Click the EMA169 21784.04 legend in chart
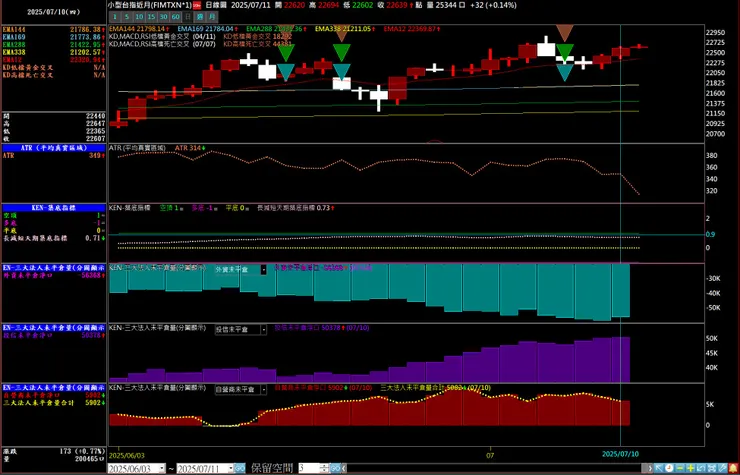The height and width of the screenshot is (475, 740). pyautogui.click(x=208, y=29)
